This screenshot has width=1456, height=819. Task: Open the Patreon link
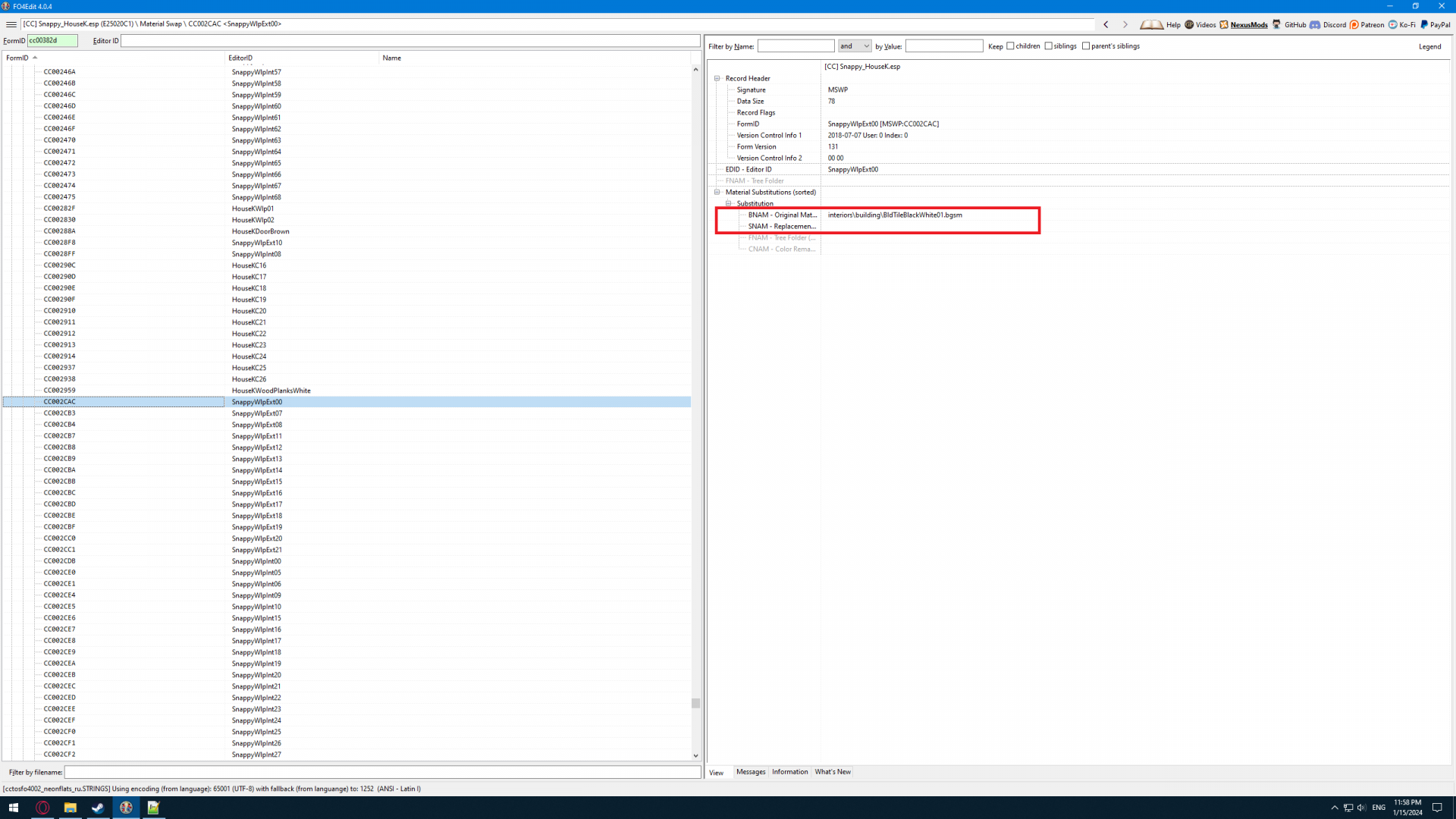click(x=1372, y=24)
